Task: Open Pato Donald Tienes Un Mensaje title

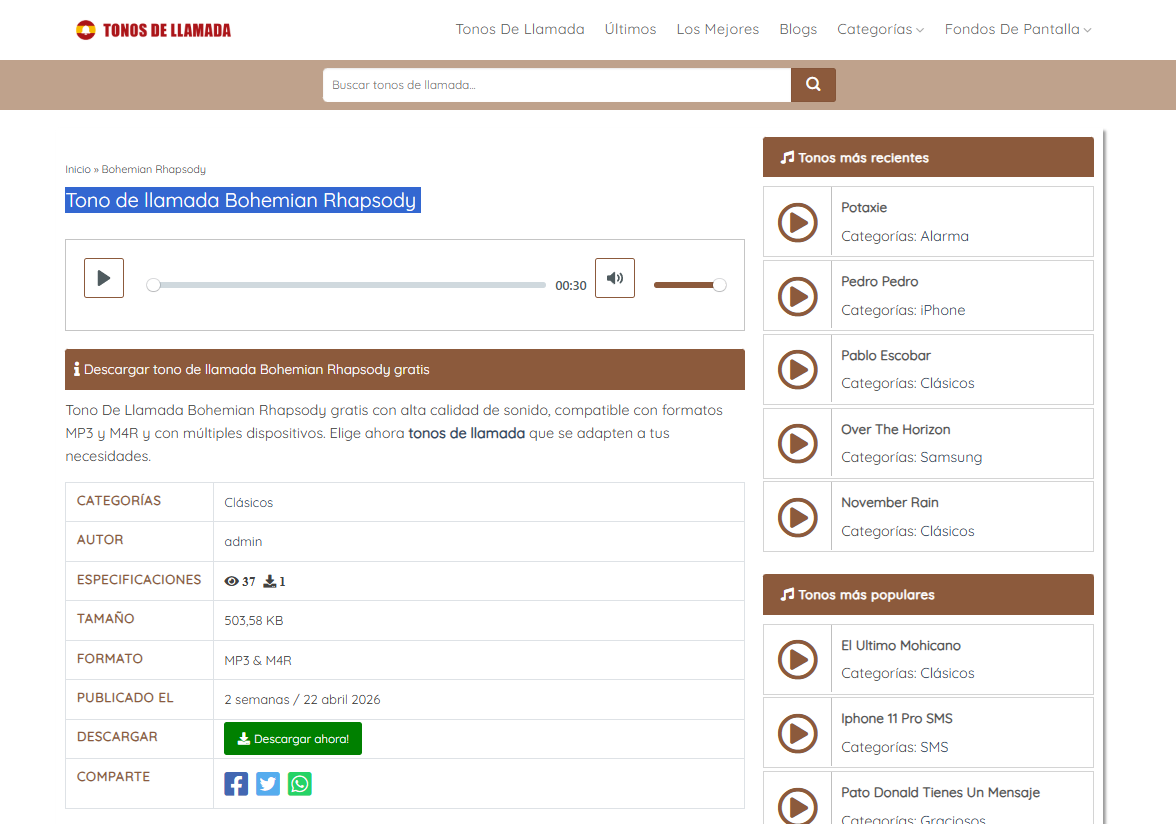Action: 940,793
